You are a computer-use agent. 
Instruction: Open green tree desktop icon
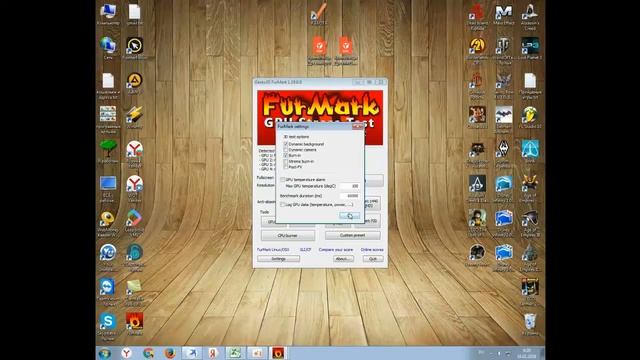[x=108, y=151]
